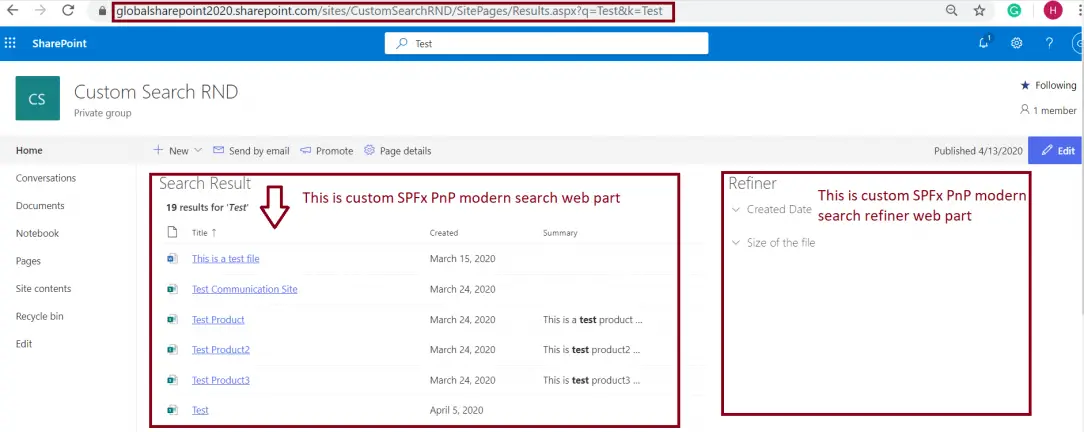Open the New dropdown arrow

(198, 150)
